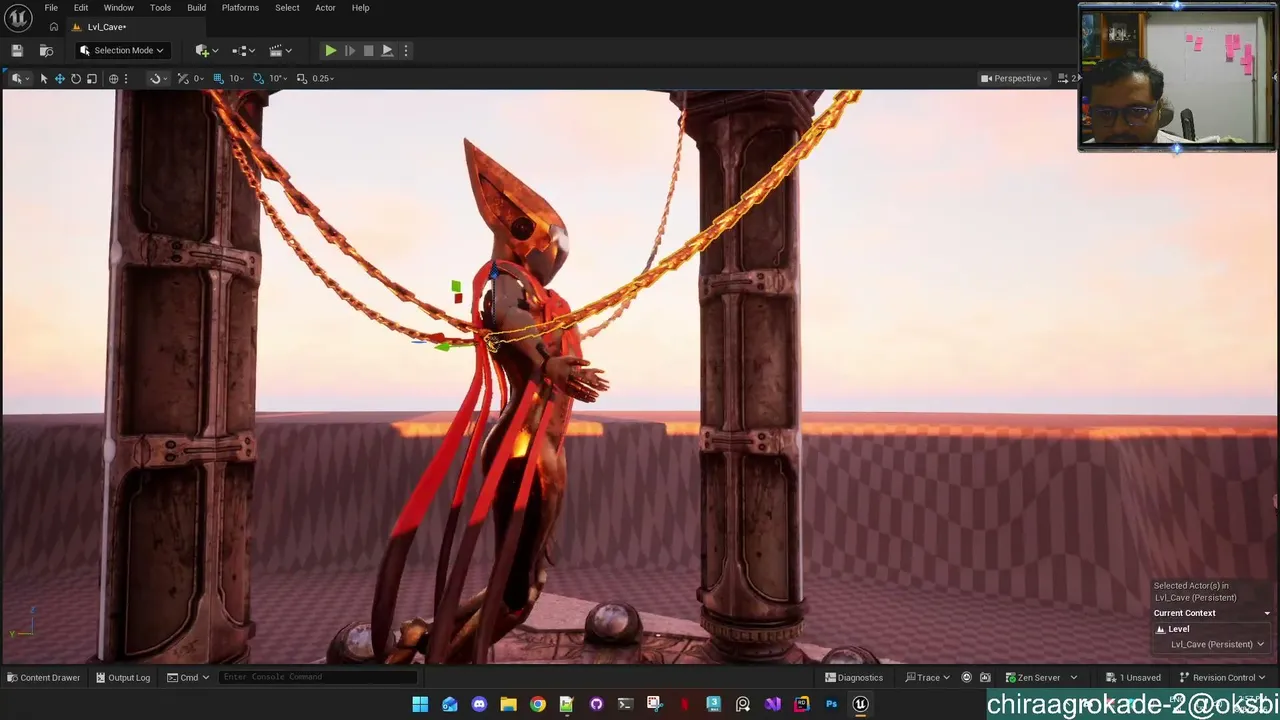Open Photoshop from the taskbar
Viewport: 1280px width, 720px height.
[x=831, y=704]
